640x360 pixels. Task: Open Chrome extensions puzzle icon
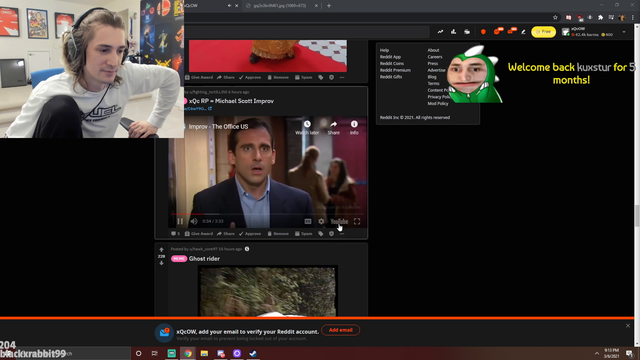(x=600, y=17)
